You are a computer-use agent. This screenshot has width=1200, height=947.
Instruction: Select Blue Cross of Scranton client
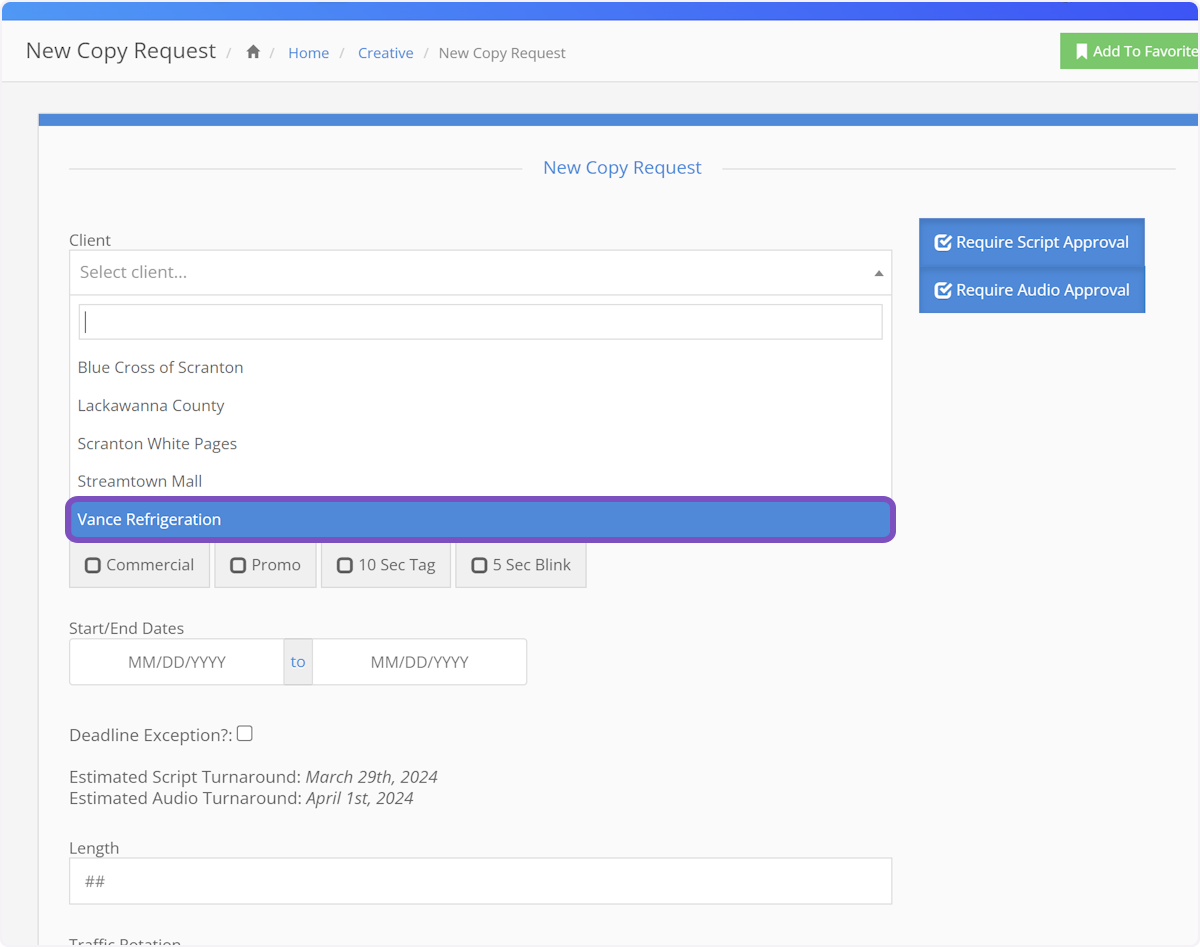pos(161,368)
